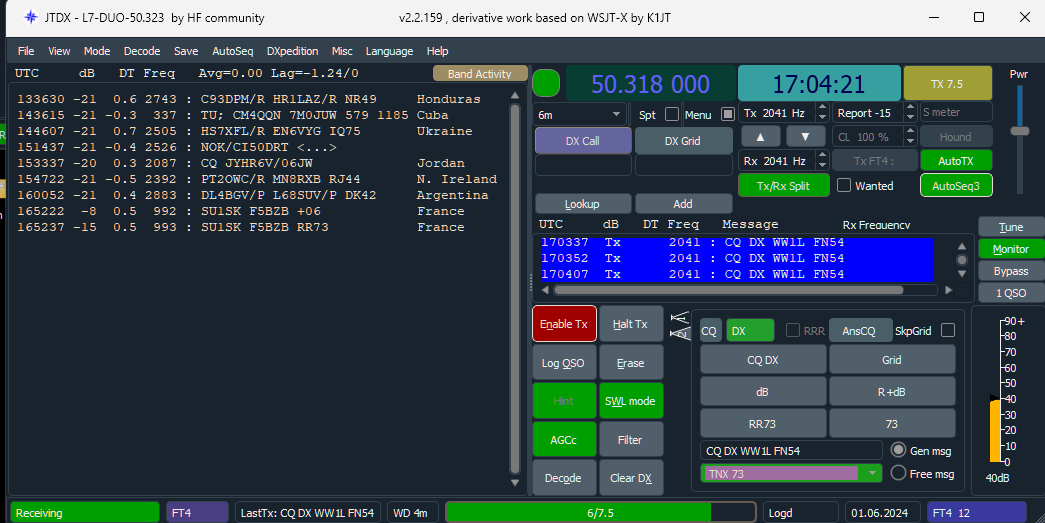Click the JTDX star app icon

coord(31,18)
